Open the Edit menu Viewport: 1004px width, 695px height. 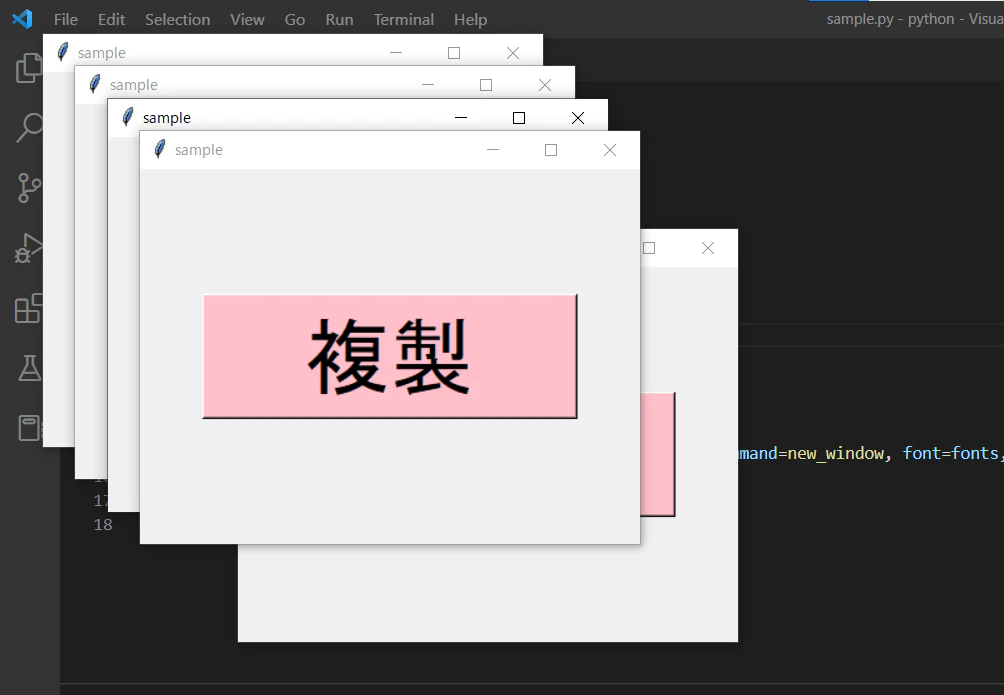[111, 19]
